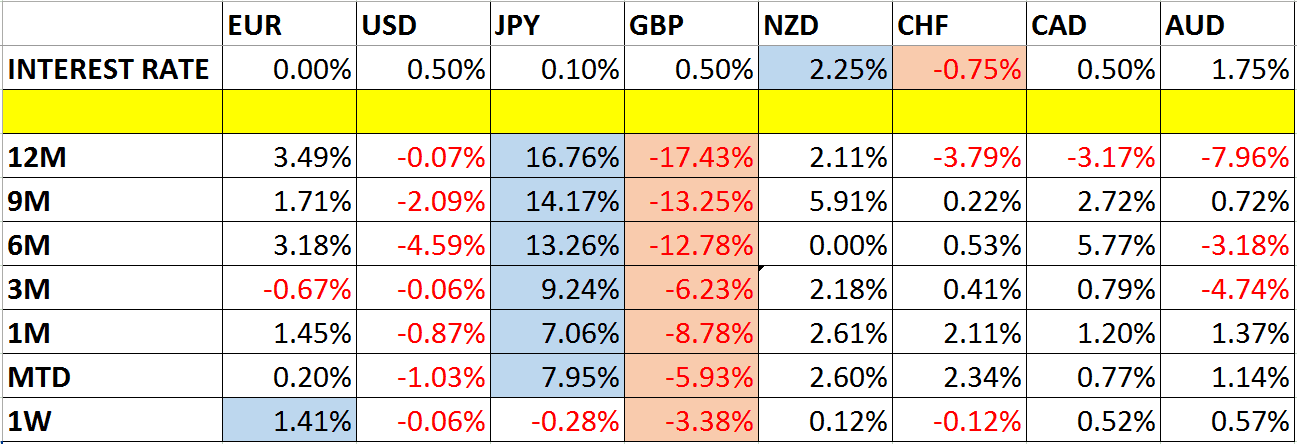1297x444 pixels.
Task: Select the EUR 1W value 1.41%
Action: (288, 421)
